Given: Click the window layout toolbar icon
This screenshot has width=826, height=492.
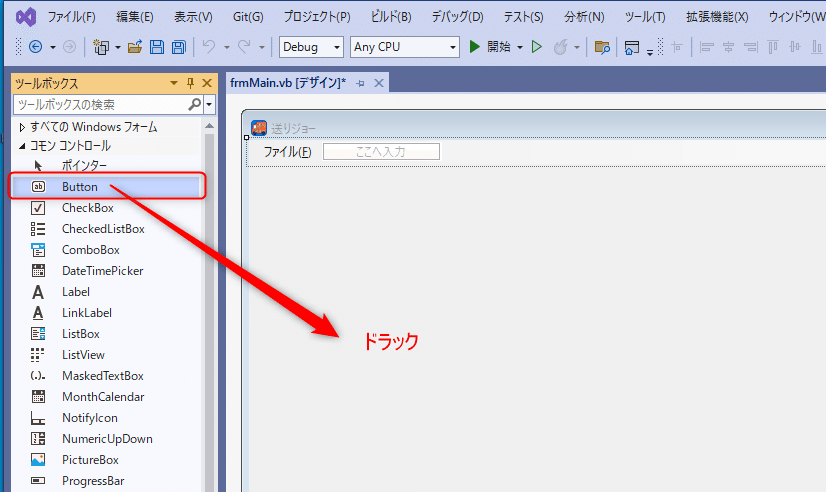Looking at the screenshot, I should tap(632, 47).
